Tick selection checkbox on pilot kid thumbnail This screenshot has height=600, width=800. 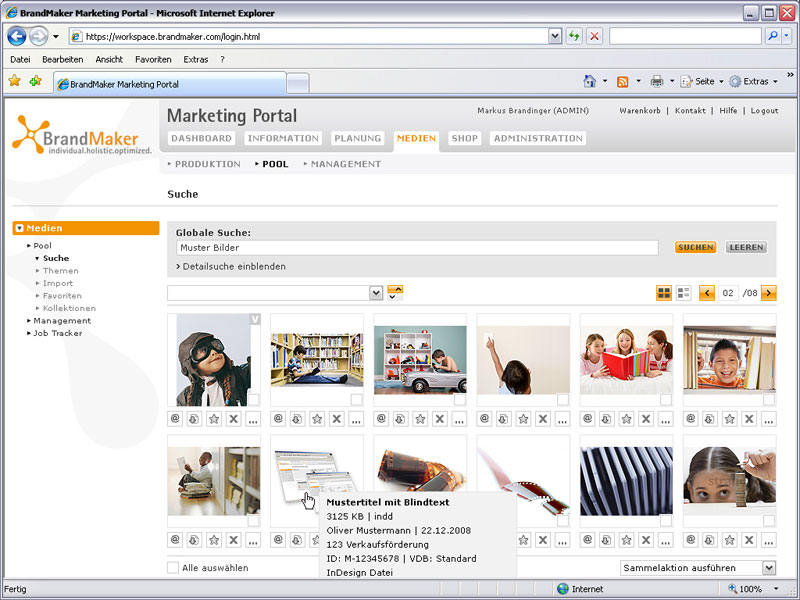pos(254,400)
